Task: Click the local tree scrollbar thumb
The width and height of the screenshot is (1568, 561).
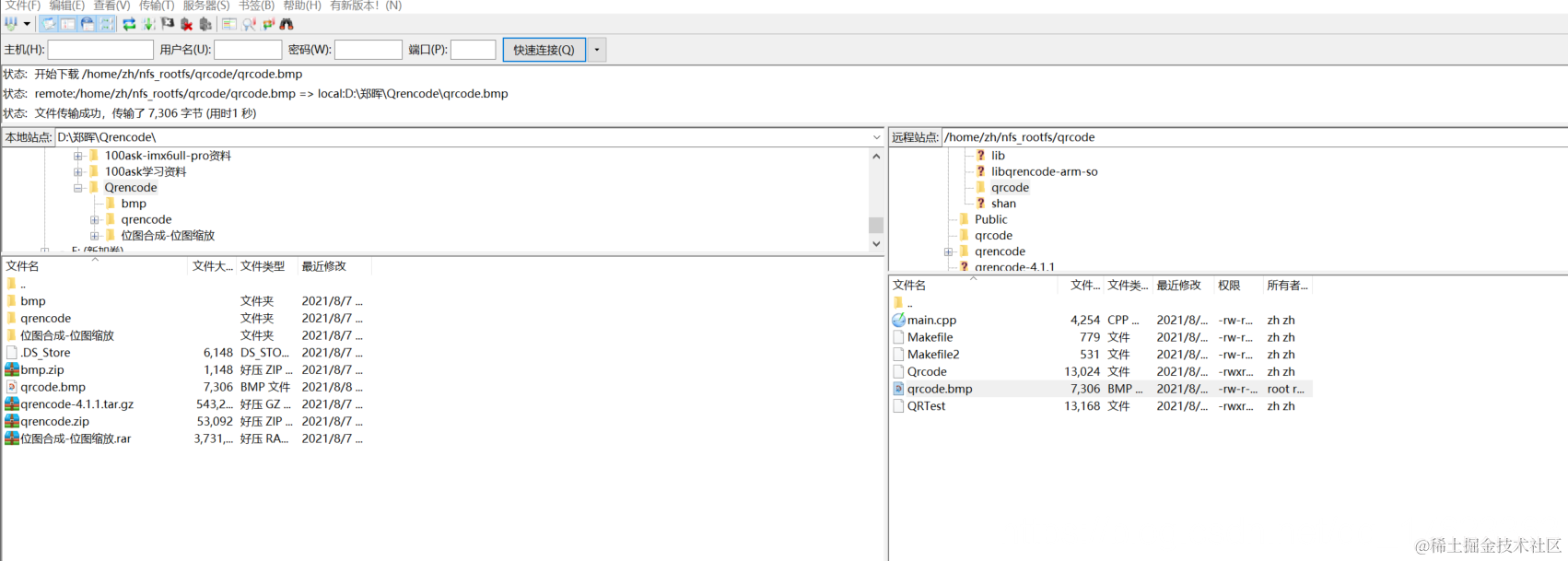Action: [876, 225]
